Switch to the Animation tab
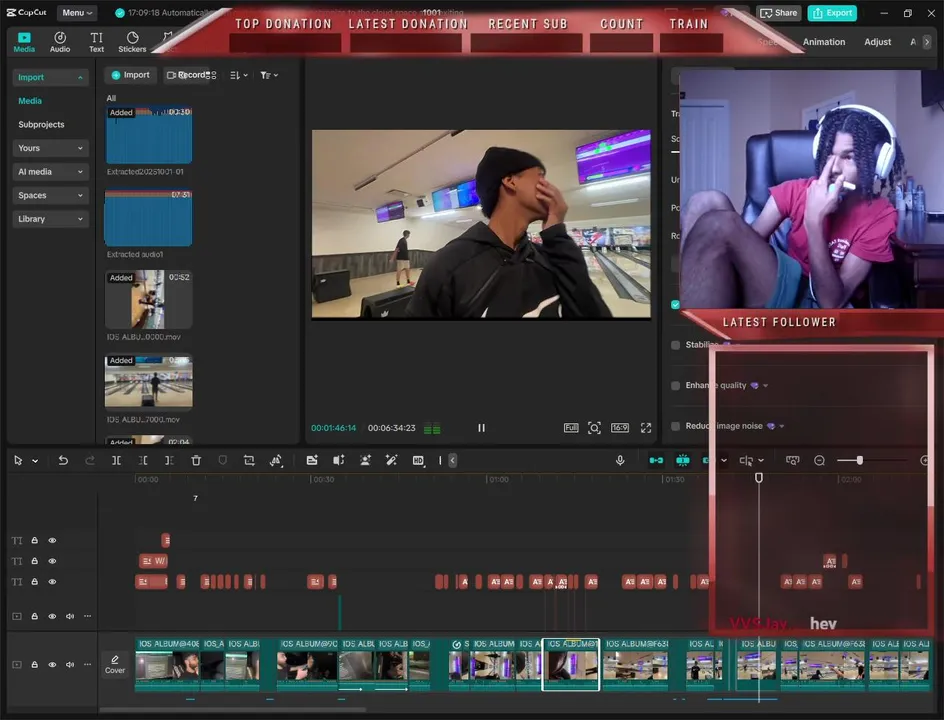This screenshot has height=720, width=944. [824, 42]
